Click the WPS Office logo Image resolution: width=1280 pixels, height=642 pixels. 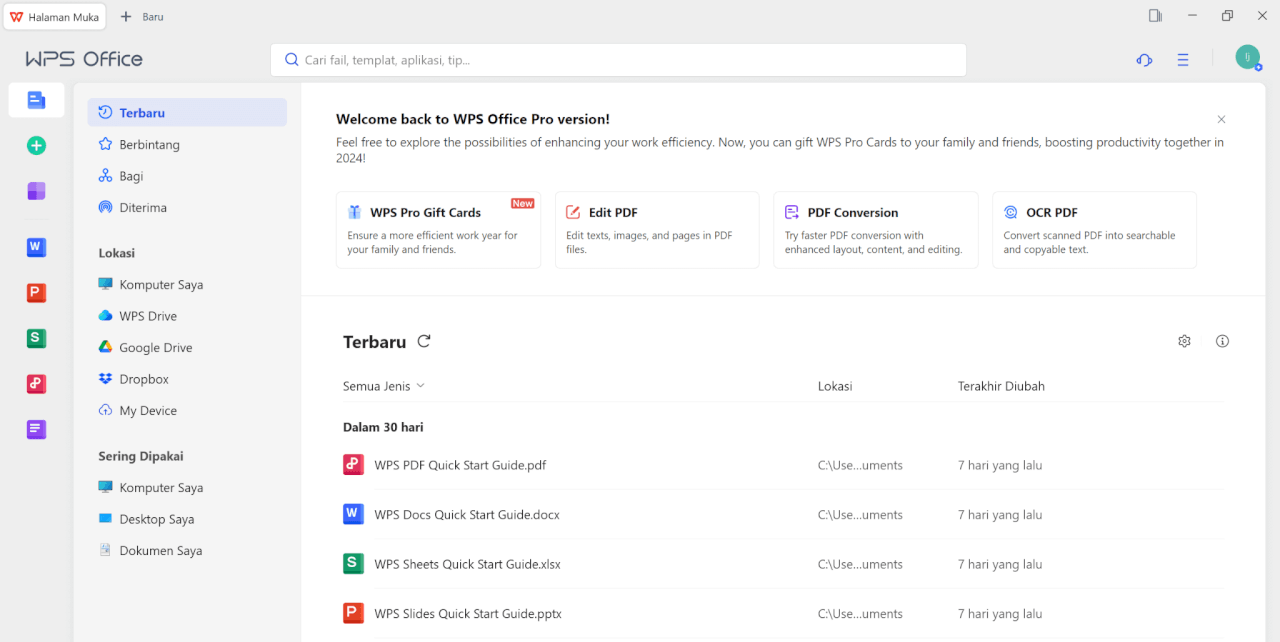84,59
